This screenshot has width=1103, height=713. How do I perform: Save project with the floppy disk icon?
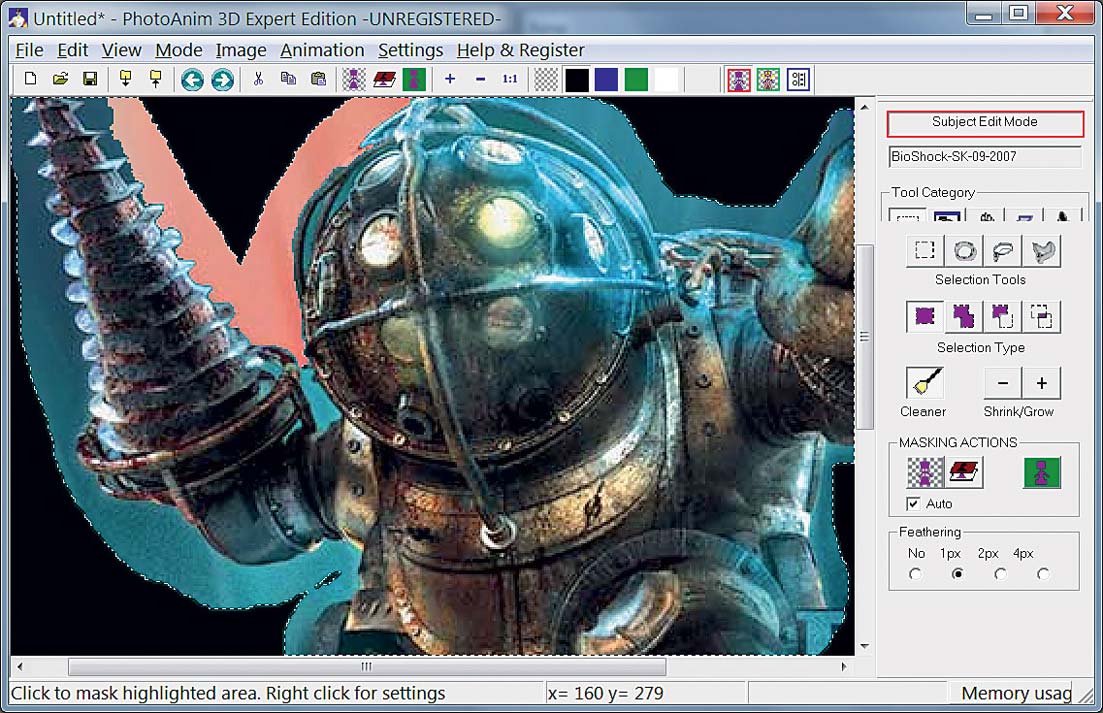(x=90, y=79)
